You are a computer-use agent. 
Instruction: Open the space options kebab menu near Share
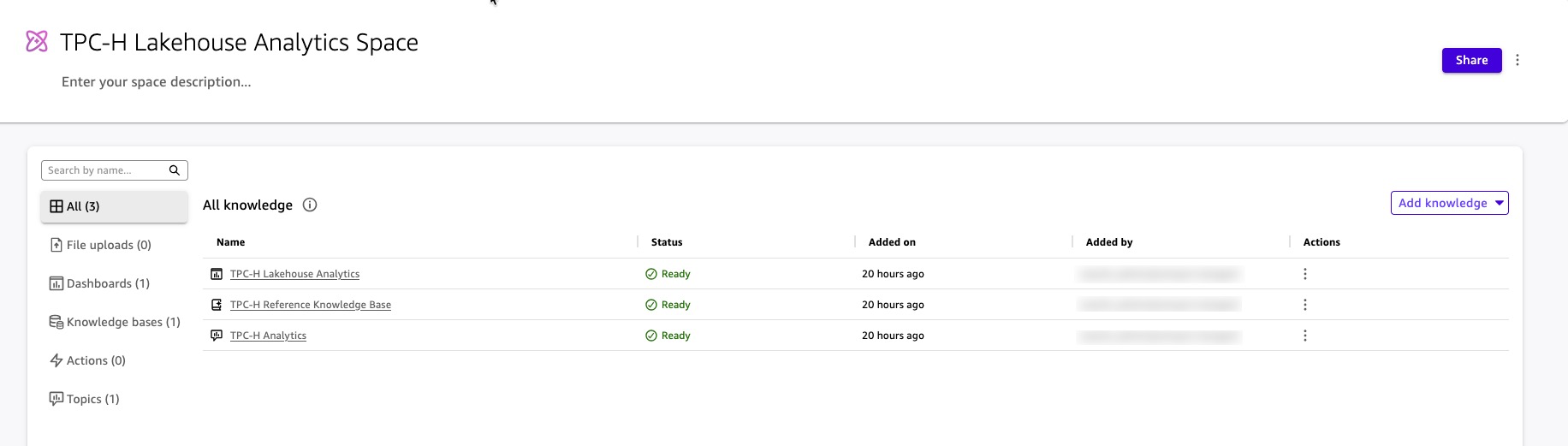pos(1518,60)
